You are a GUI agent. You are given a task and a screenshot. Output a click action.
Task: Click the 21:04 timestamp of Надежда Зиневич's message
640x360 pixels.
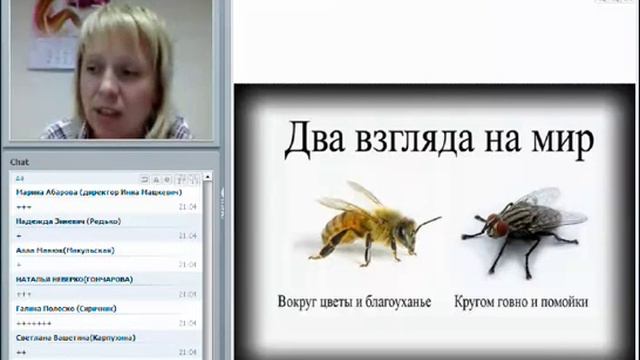[x=188, y=236]
